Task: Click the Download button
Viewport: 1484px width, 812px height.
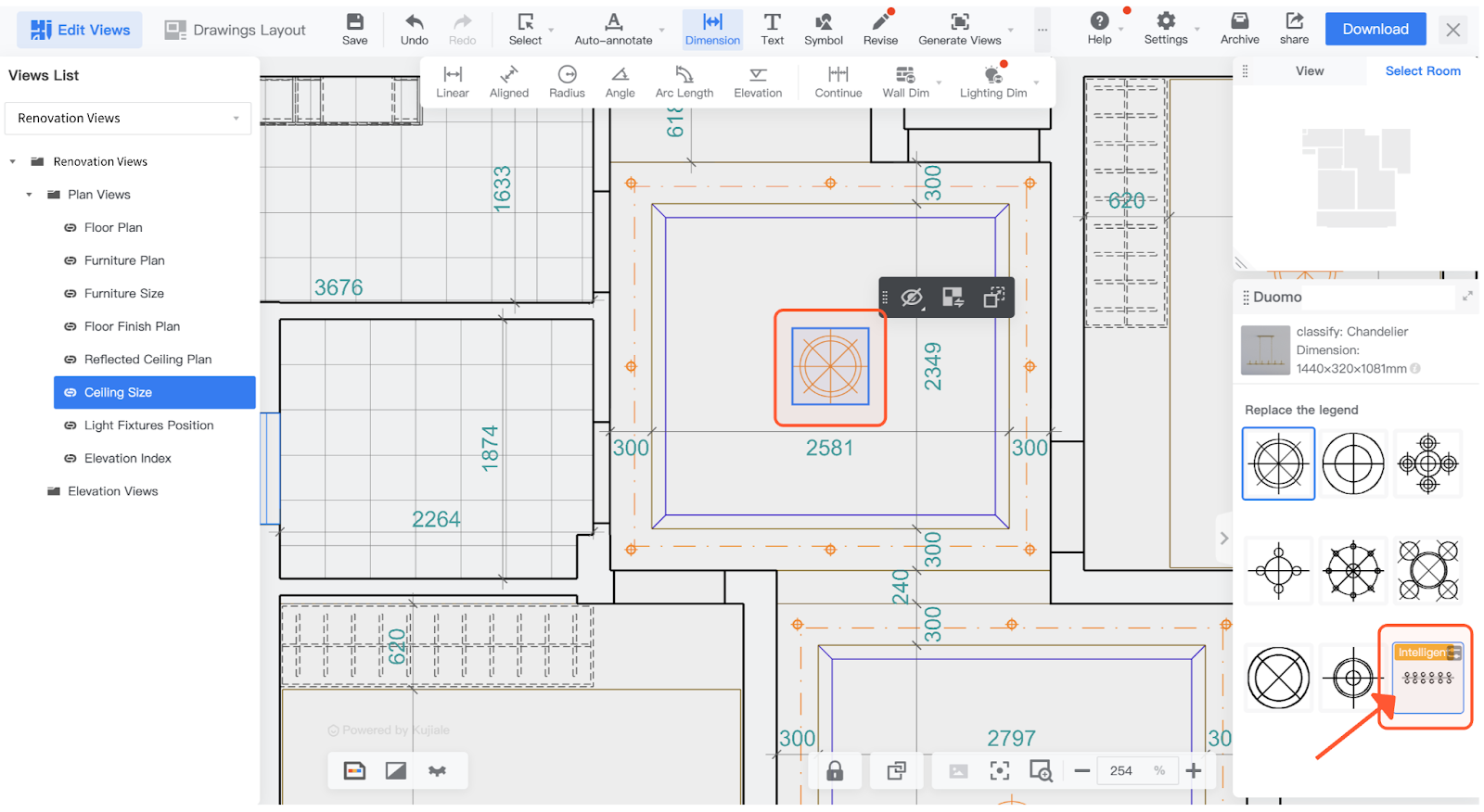Action: click(x=1375, y=30)
